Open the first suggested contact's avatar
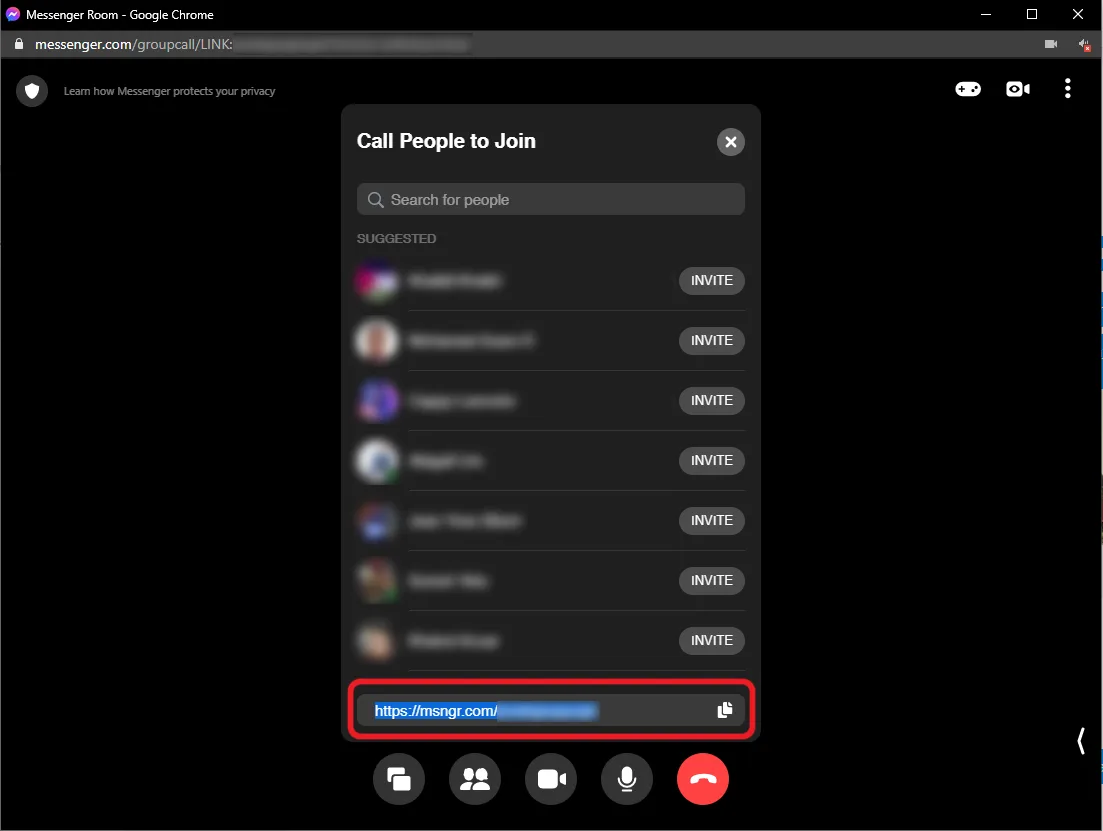Image resolution: width=1103 pixels, height=831 pixels. pyautogui.click(x=377, y=281)
